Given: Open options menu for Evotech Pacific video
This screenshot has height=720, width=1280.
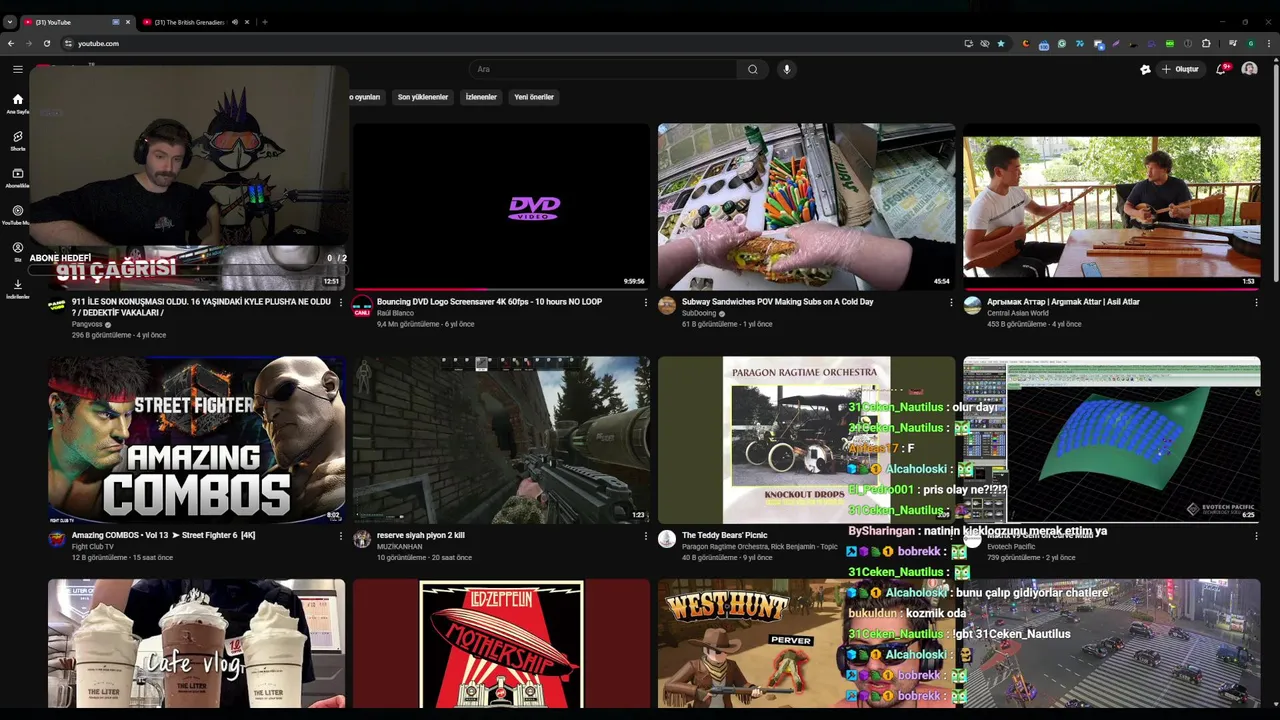Looking at the screenshot, I should coord(1256,535).
